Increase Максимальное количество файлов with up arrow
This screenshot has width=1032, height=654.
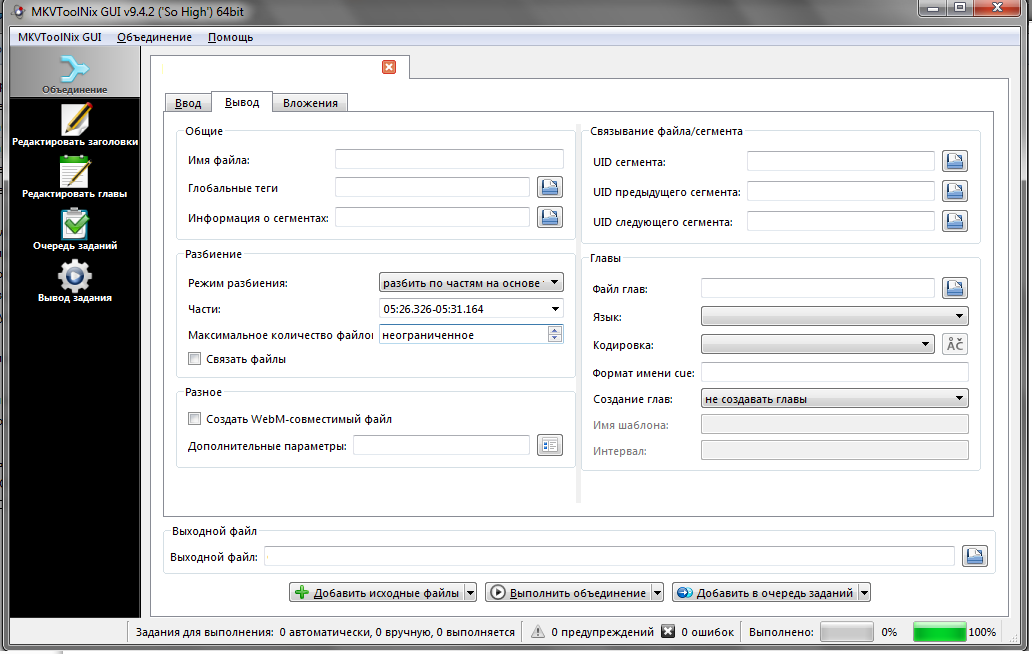pos(555,330)
